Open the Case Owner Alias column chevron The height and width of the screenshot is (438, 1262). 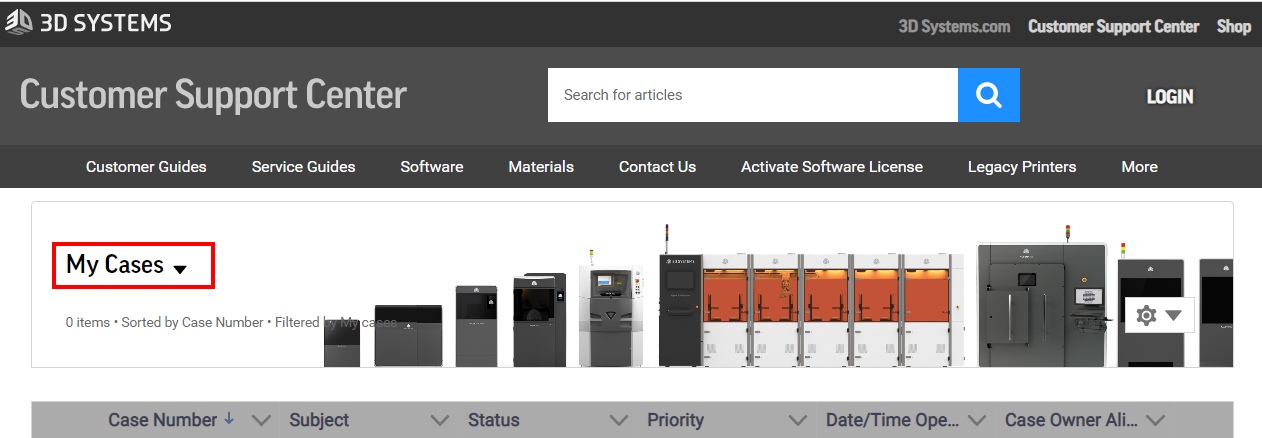(x=1155, y=420)
